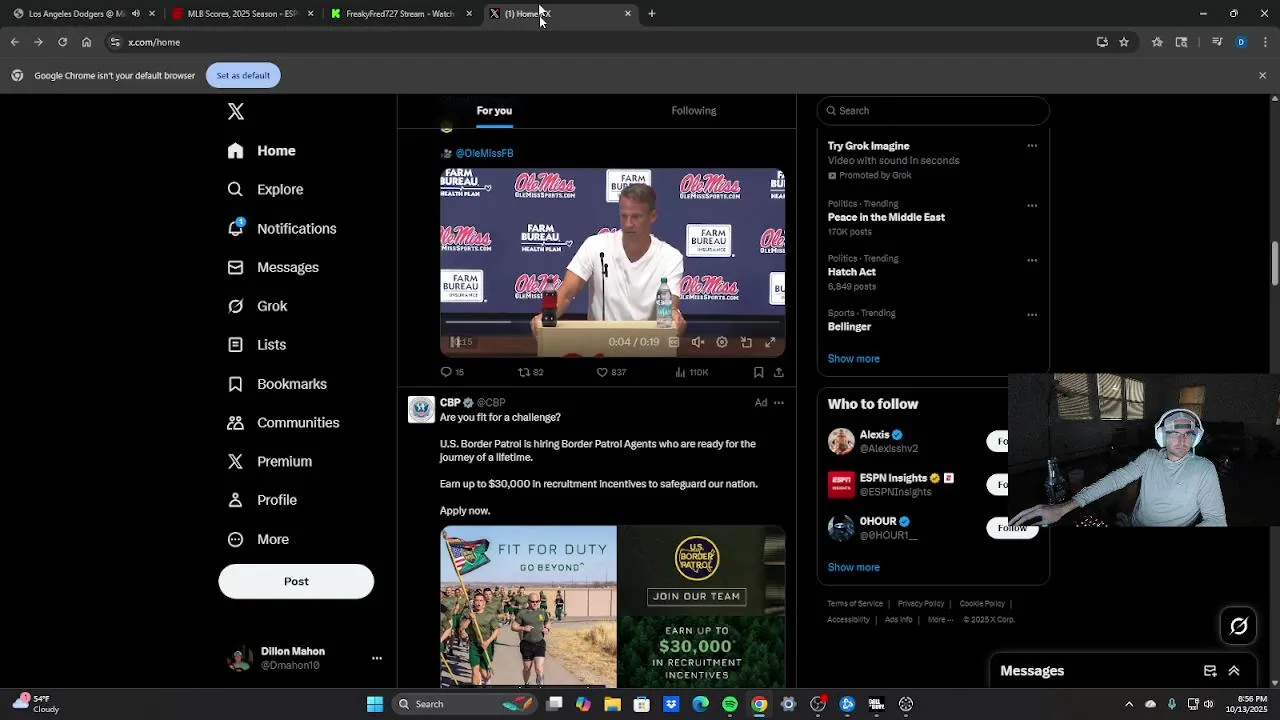Show more who-to-follow suggestions
This screenshot has height=720, width=1280.
853,567
